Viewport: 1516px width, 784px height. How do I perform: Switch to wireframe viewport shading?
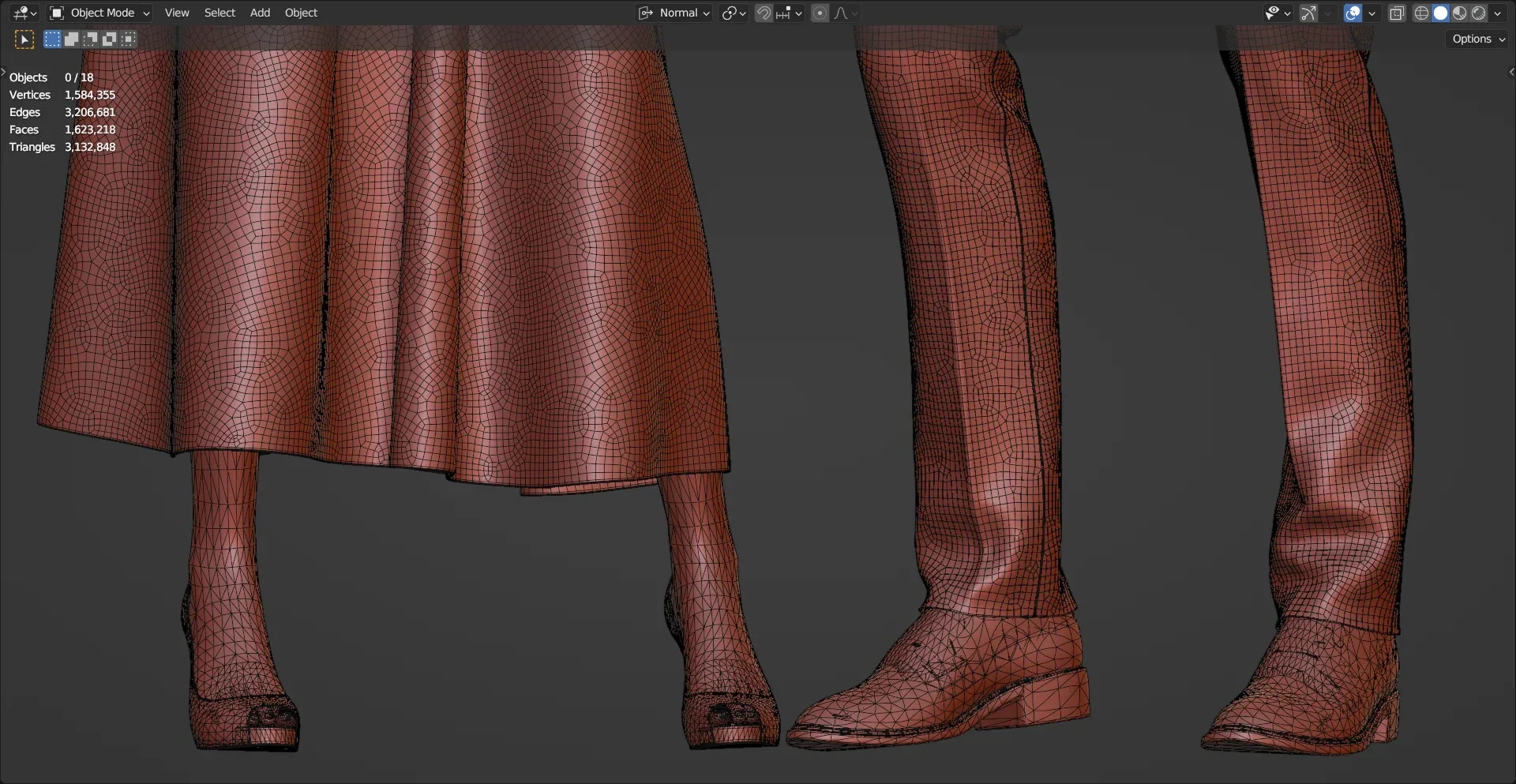click(x=1421, y=13)
